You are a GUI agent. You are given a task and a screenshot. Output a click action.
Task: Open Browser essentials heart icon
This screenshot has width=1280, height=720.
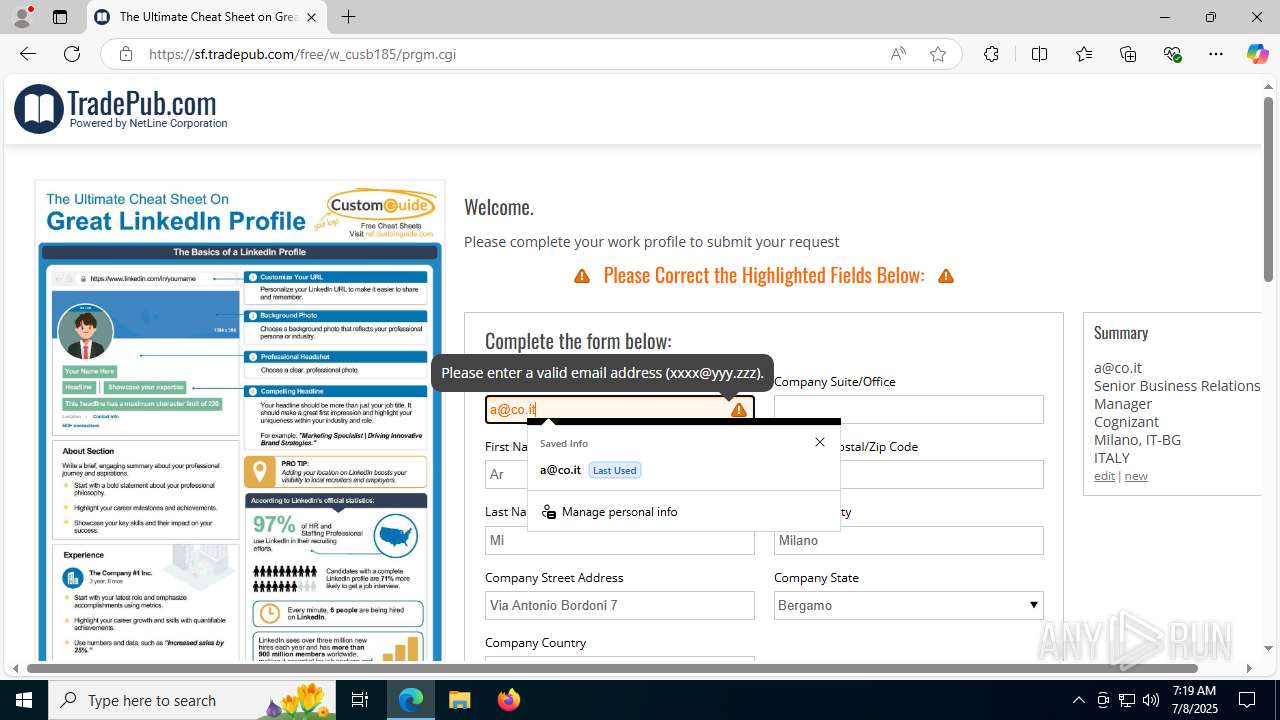click(1172, 54)
